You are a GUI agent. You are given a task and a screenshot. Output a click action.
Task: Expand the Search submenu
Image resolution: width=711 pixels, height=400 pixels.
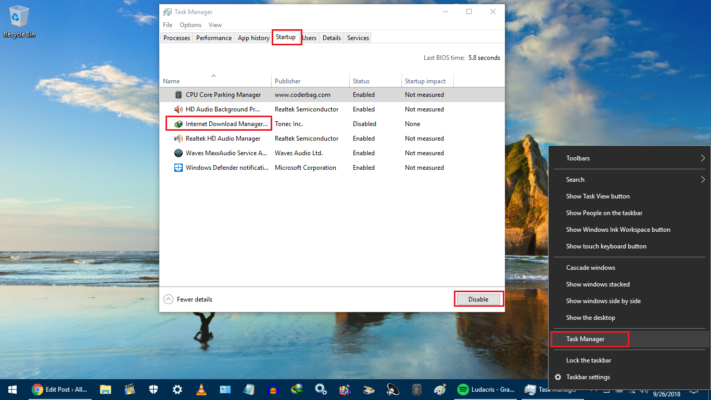click(x=630, y=179)
